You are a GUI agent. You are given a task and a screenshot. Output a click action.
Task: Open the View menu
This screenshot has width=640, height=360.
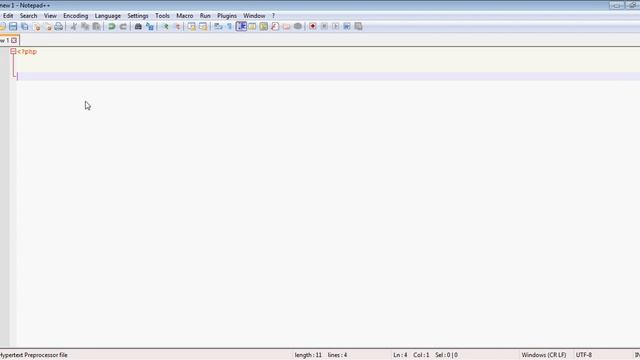(50, 16)
